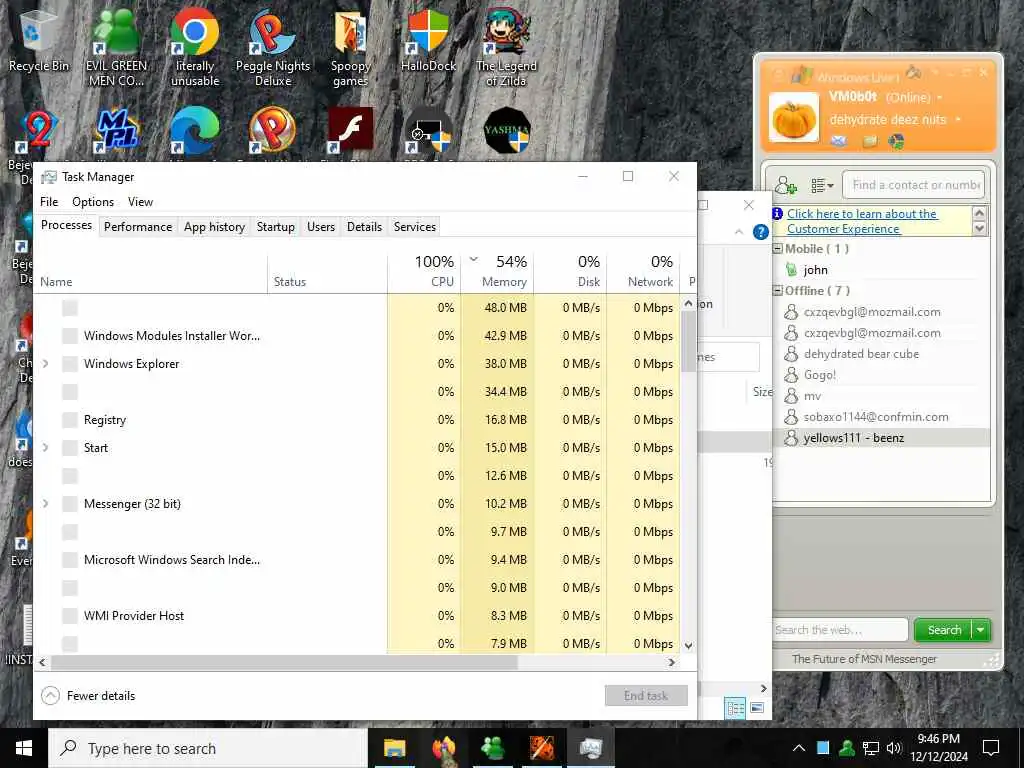Image resolution: width=1024 pixels, height=768 pixels.
Task: Open the File menu in Task Manager
Action: coord(49,202)
